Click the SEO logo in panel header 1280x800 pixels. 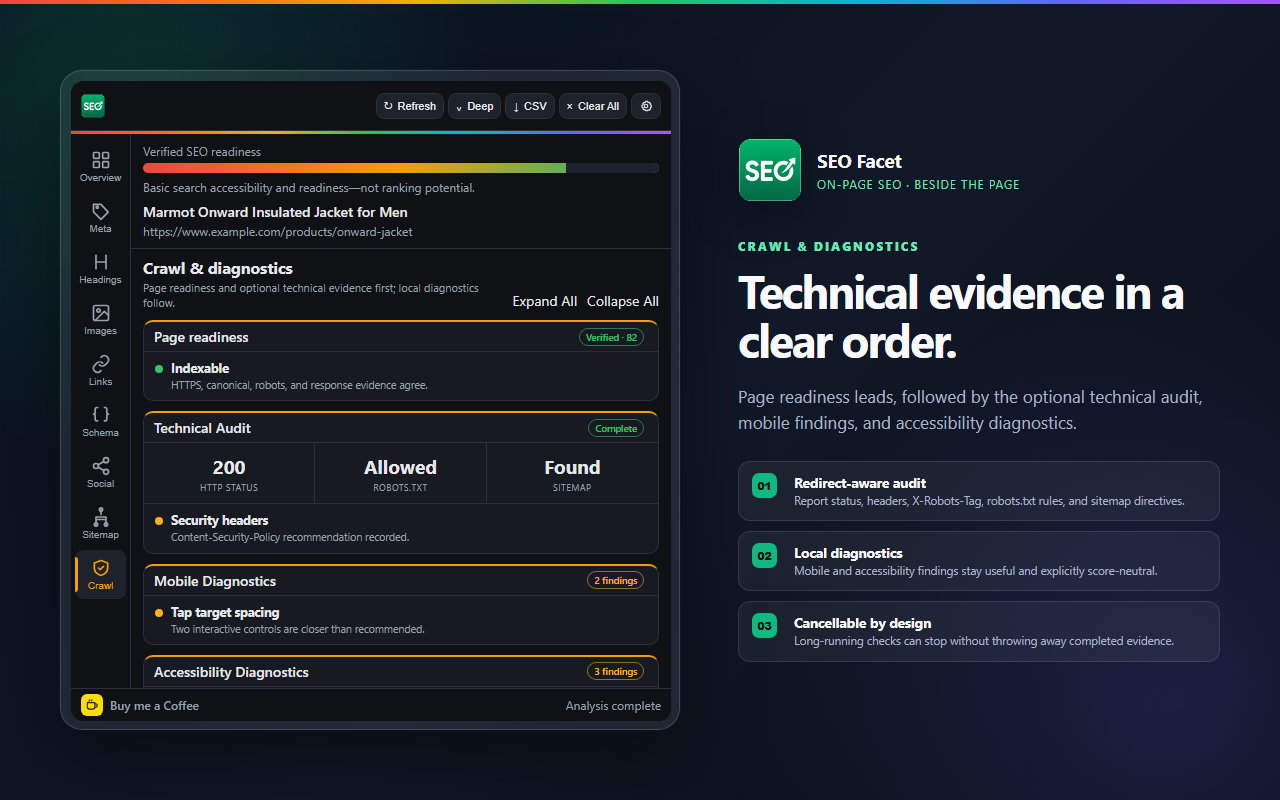tap(93, 106)
